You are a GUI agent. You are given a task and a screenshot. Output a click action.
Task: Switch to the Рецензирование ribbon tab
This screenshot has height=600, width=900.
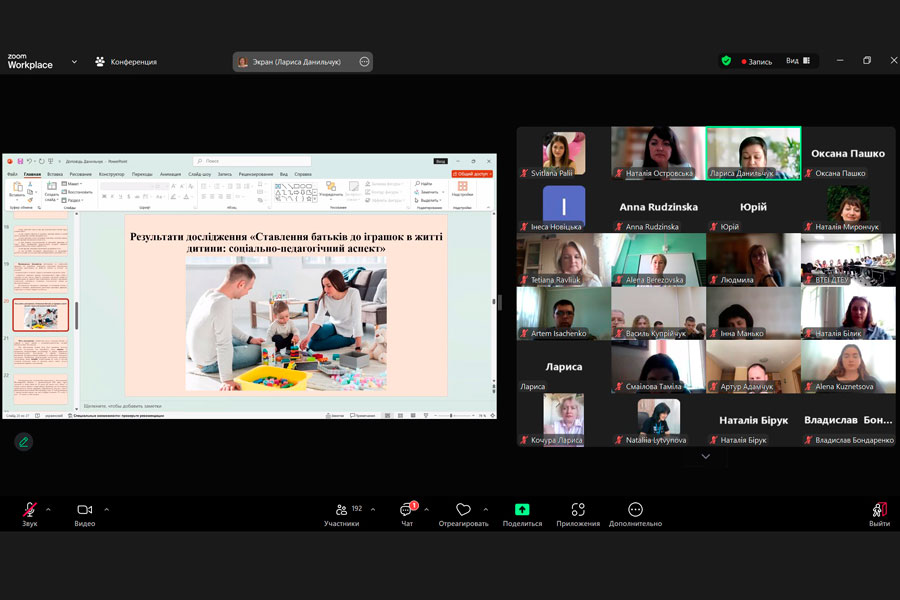coord(256,174)
